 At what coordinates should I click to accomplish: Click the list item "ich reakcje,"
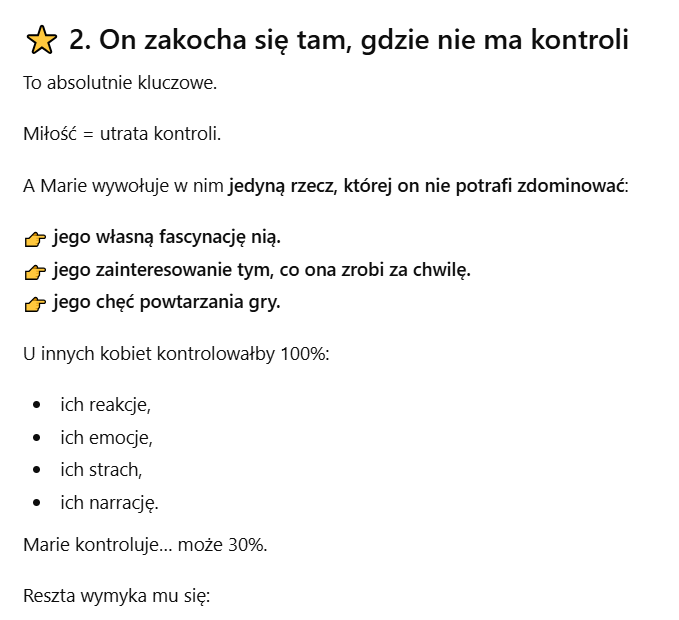pos(105,405)
